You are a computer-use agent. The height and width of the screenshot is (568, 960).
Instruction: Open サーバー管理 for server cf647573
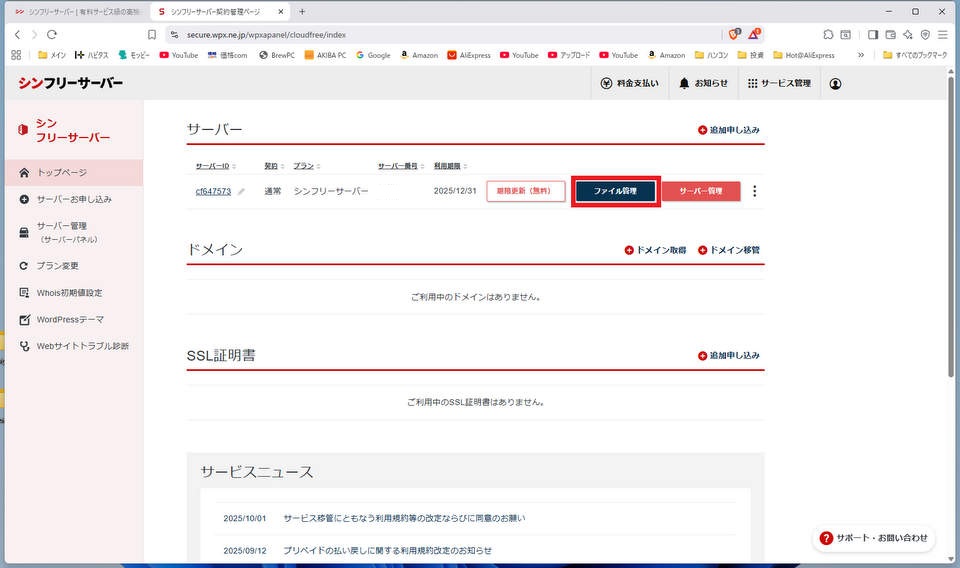(x=700, y=191)
